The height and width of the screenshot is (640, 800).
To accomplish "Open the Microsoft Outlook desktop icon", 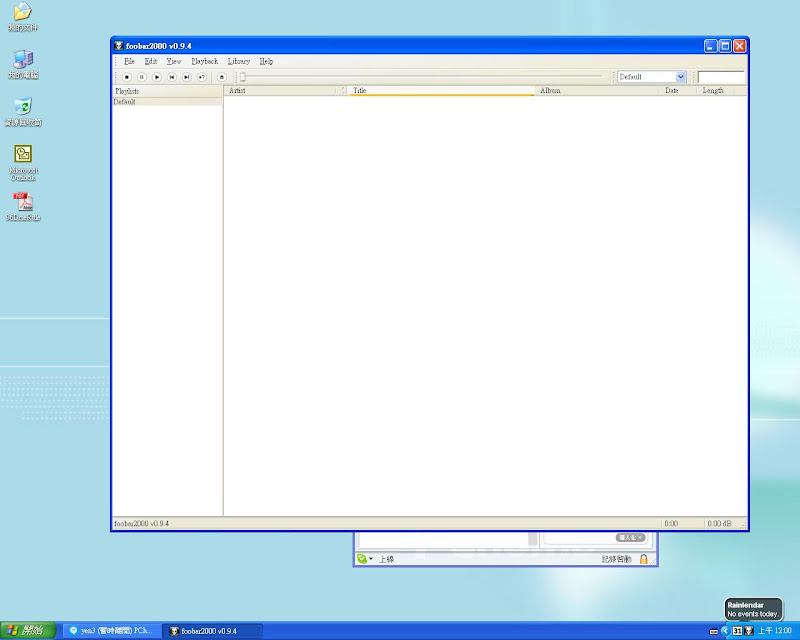I will [23, 163].
